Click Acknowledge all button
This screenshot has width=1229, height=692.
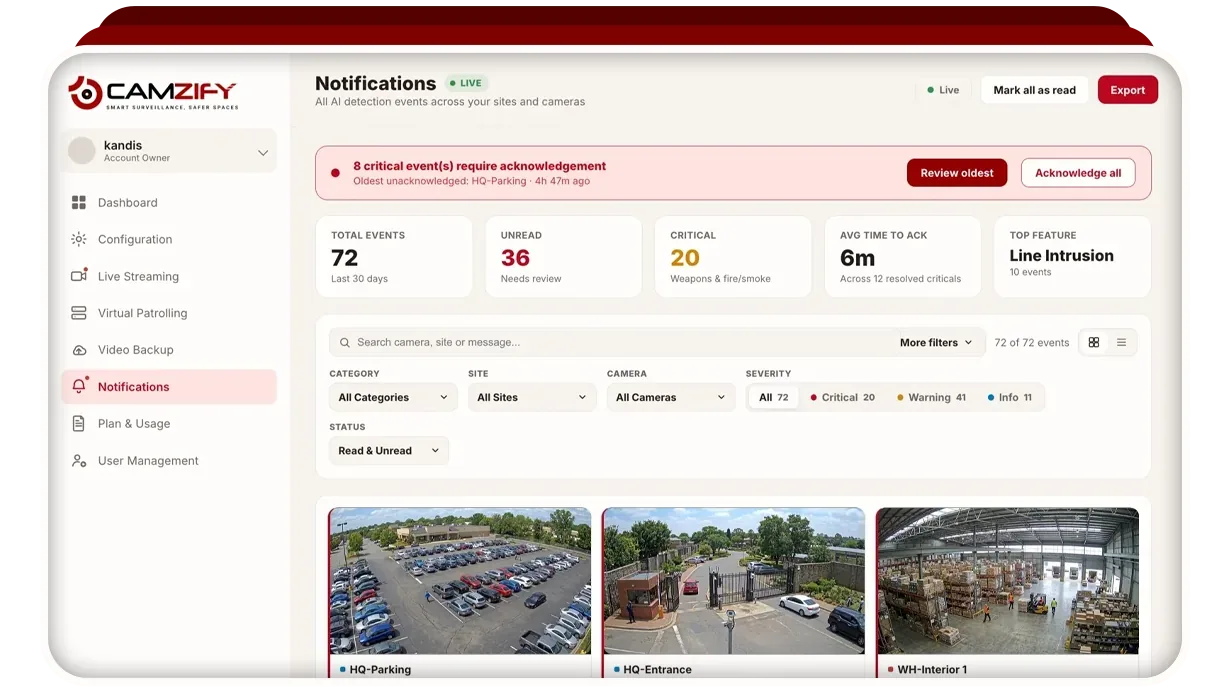click(1078, 173)
